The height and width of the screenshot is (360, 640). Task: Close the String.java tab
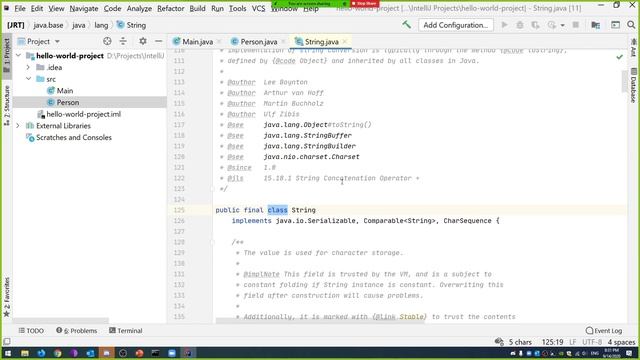[345, 42]
